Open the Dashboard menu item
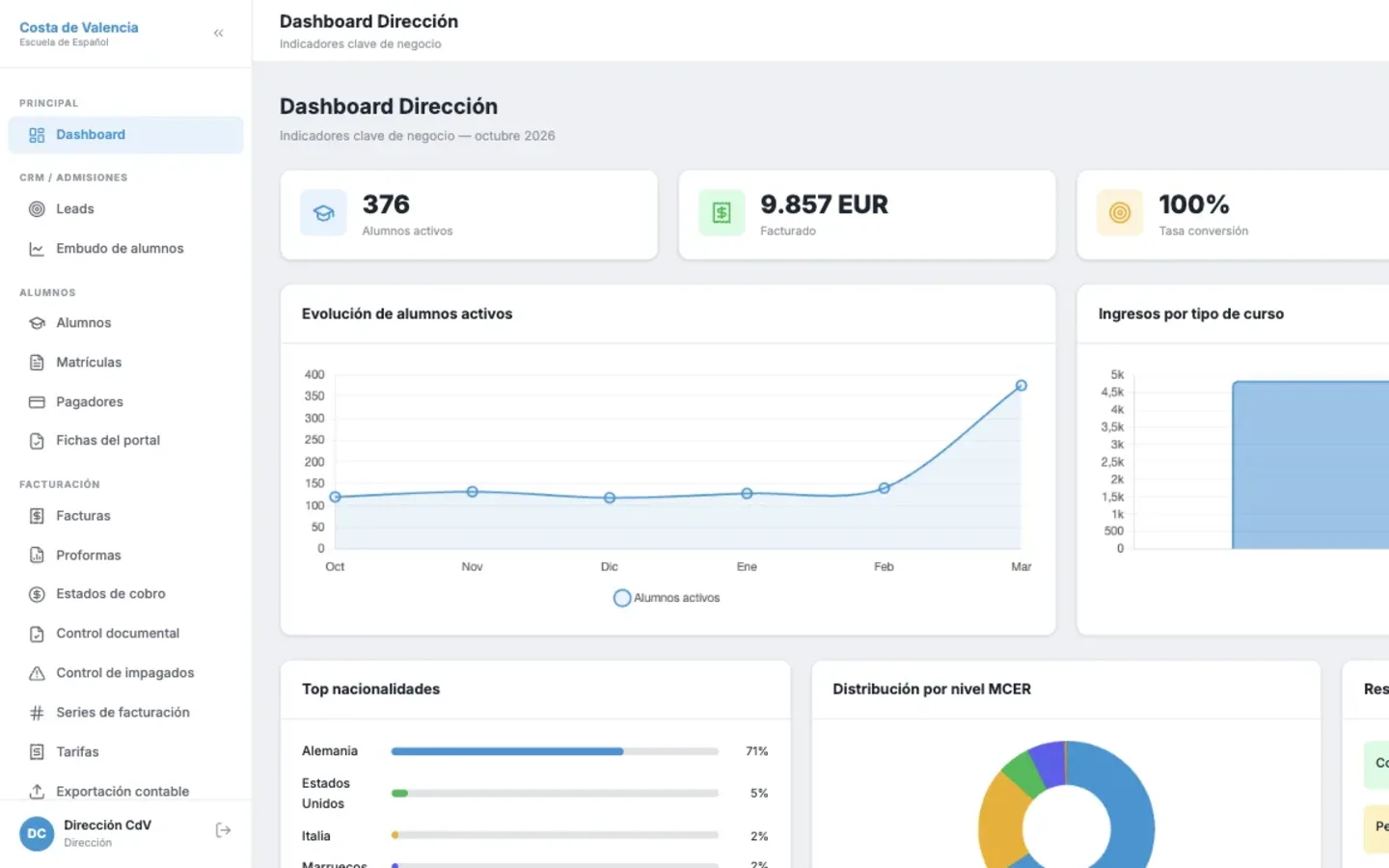This screenshot has height=868, width=1389. (125, 135)
